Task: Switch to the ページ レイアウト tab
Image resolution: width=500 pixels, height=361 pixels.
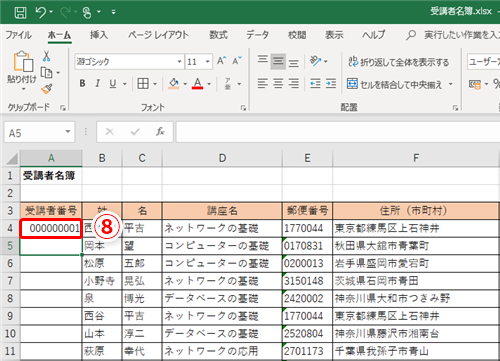Action: coord(158,35)
